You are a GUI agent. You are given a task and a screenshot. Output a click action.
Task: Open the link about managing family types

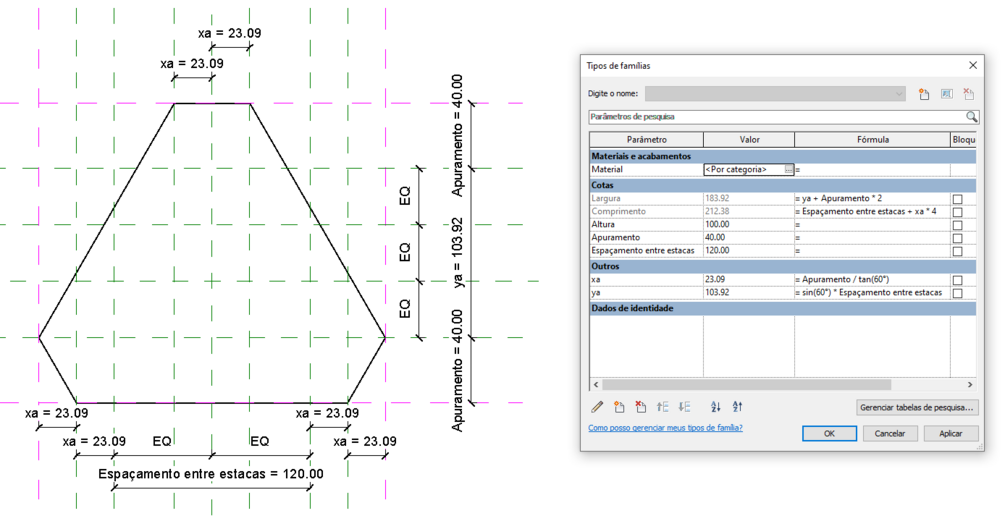665,428
